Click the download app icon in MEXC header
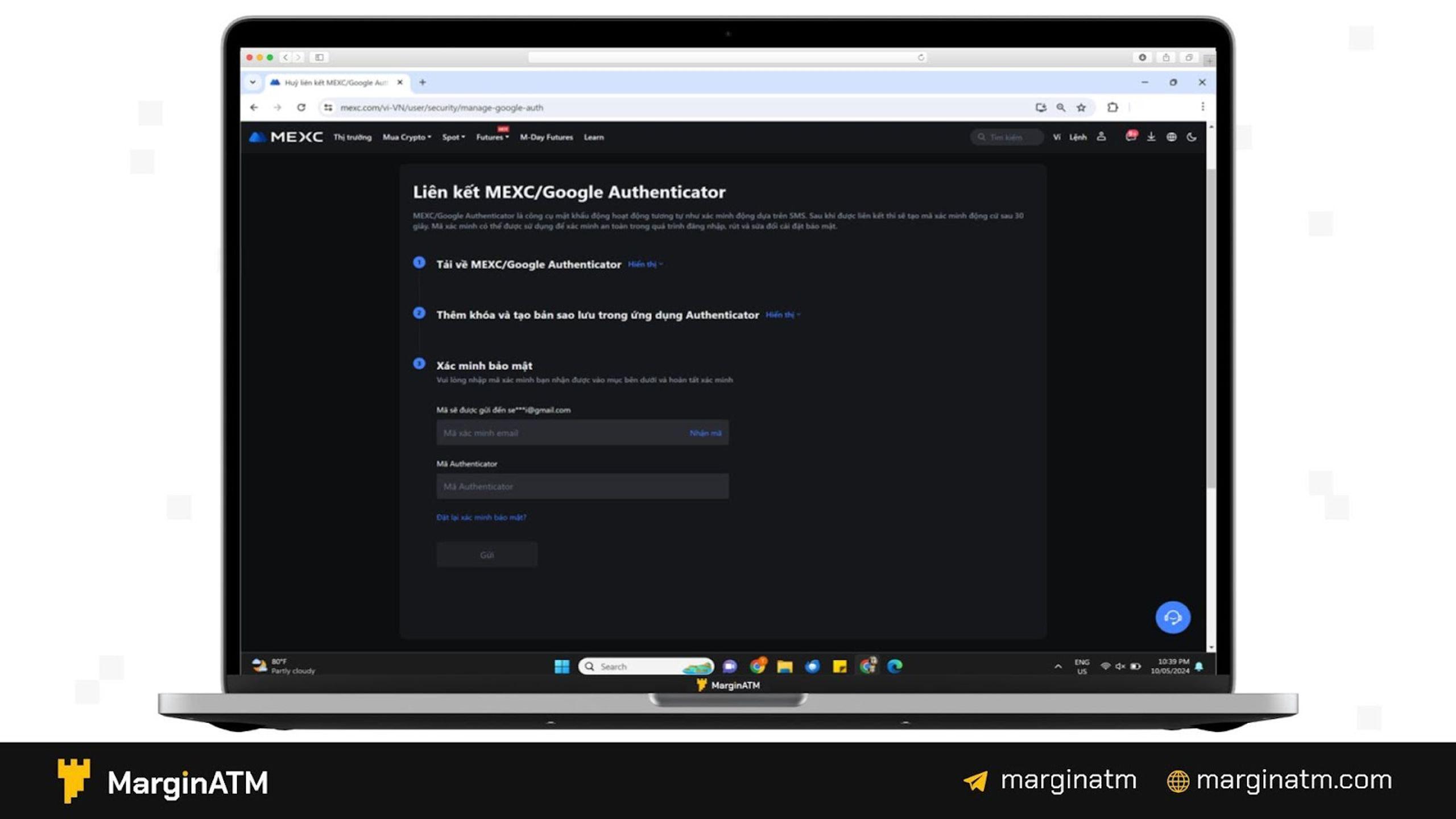The height and width of the screenshot is (819, 1456). pyautogui.click(x=1151, y=136)
